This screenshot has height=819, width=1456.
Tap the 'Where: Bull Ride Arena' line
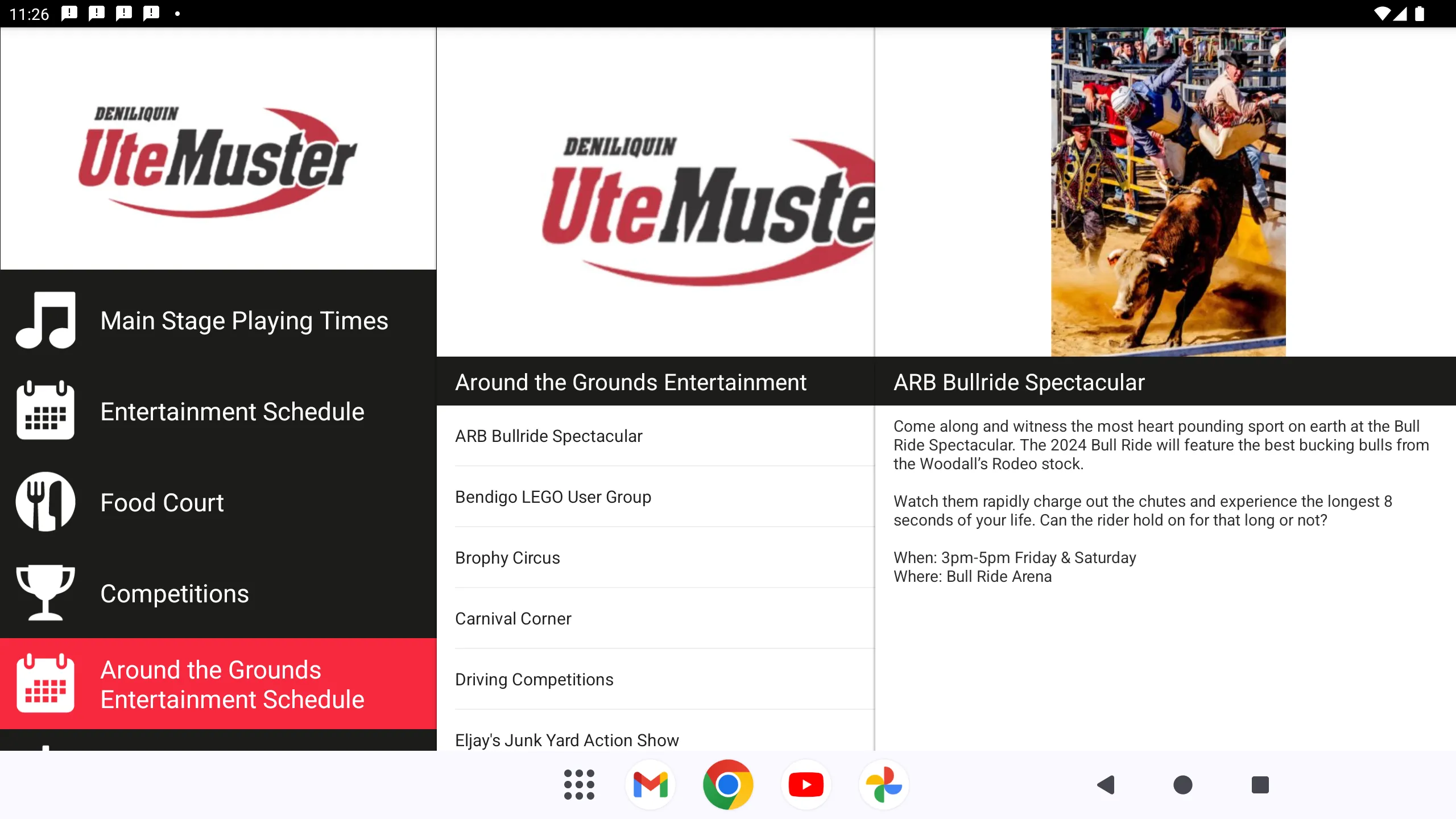pyautogui.click(x=973, y=577)
